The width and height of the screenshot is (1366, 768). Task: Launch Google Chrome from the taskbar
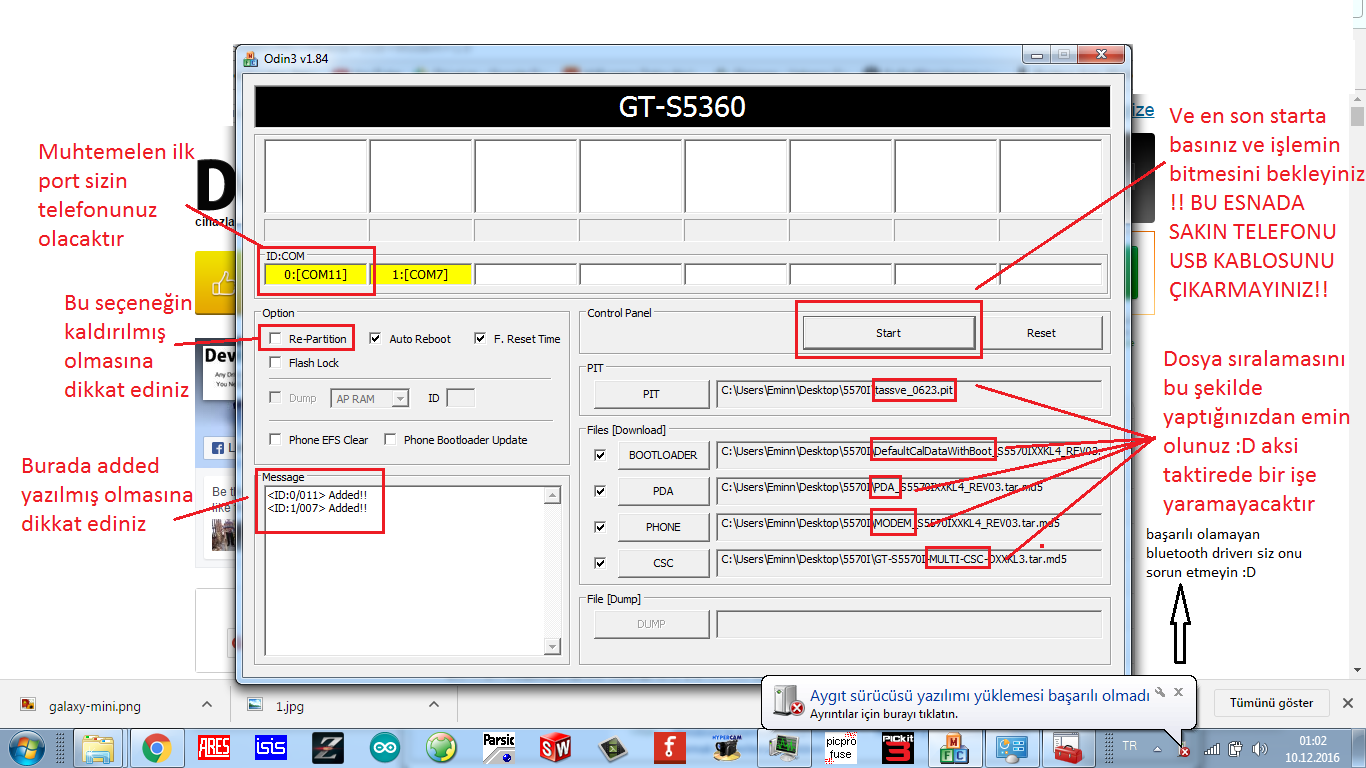pos(155,748)
